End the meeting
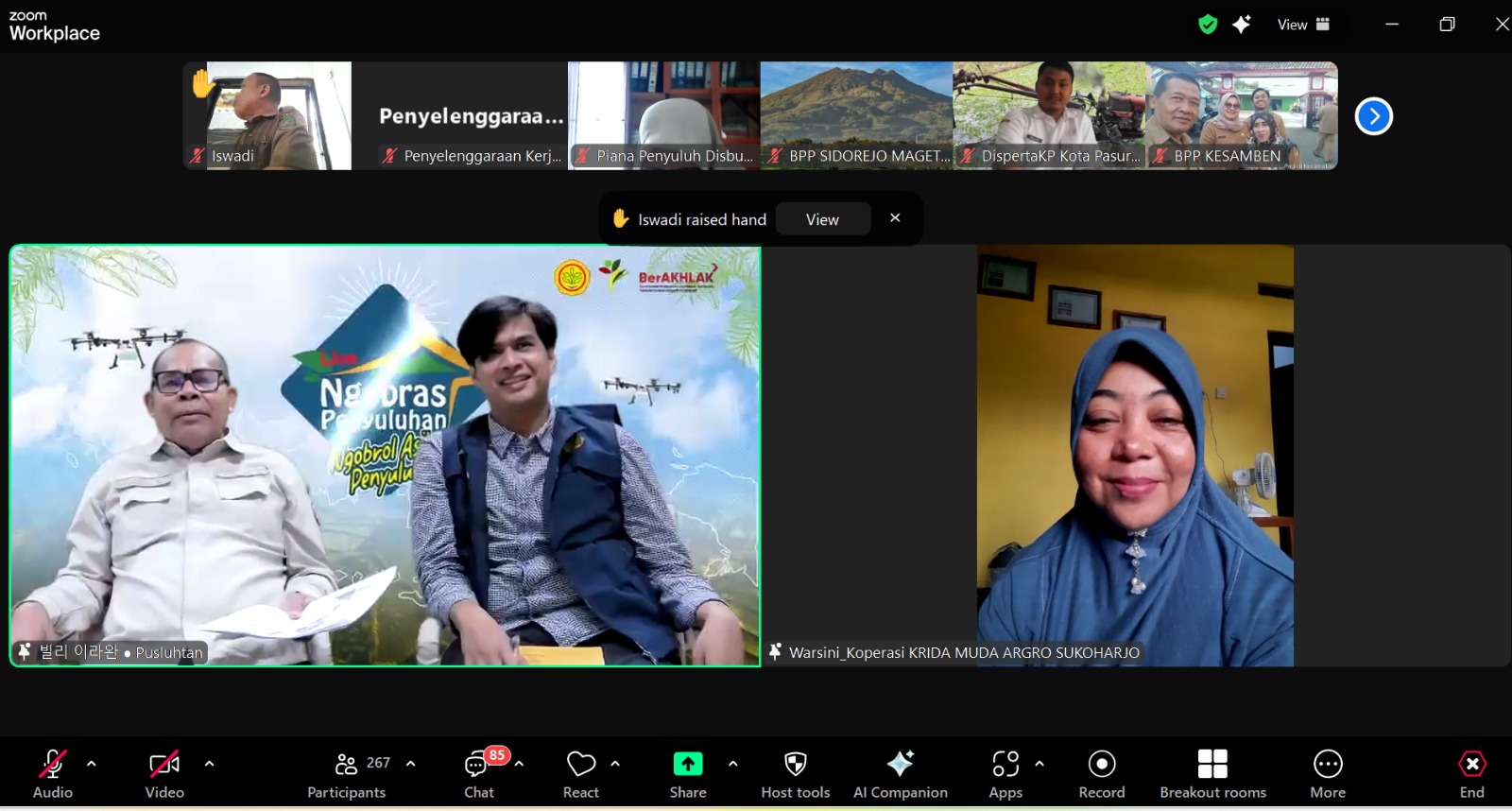The width and height of the screenshot is (1512, 811). 1471,774
